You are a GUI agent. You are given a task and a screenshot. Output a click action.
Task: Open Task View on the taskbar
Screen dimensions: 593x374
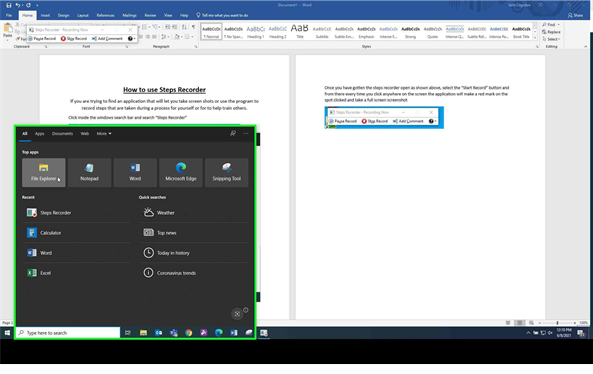[x=128, y=333]
